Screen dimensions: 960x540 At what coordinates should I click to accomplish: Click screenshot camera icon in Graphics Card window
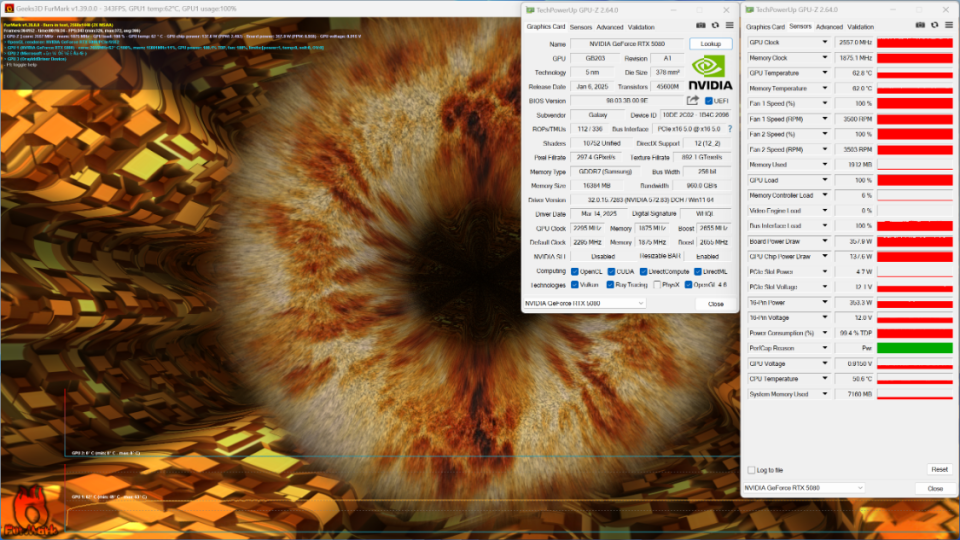(701, 26)
